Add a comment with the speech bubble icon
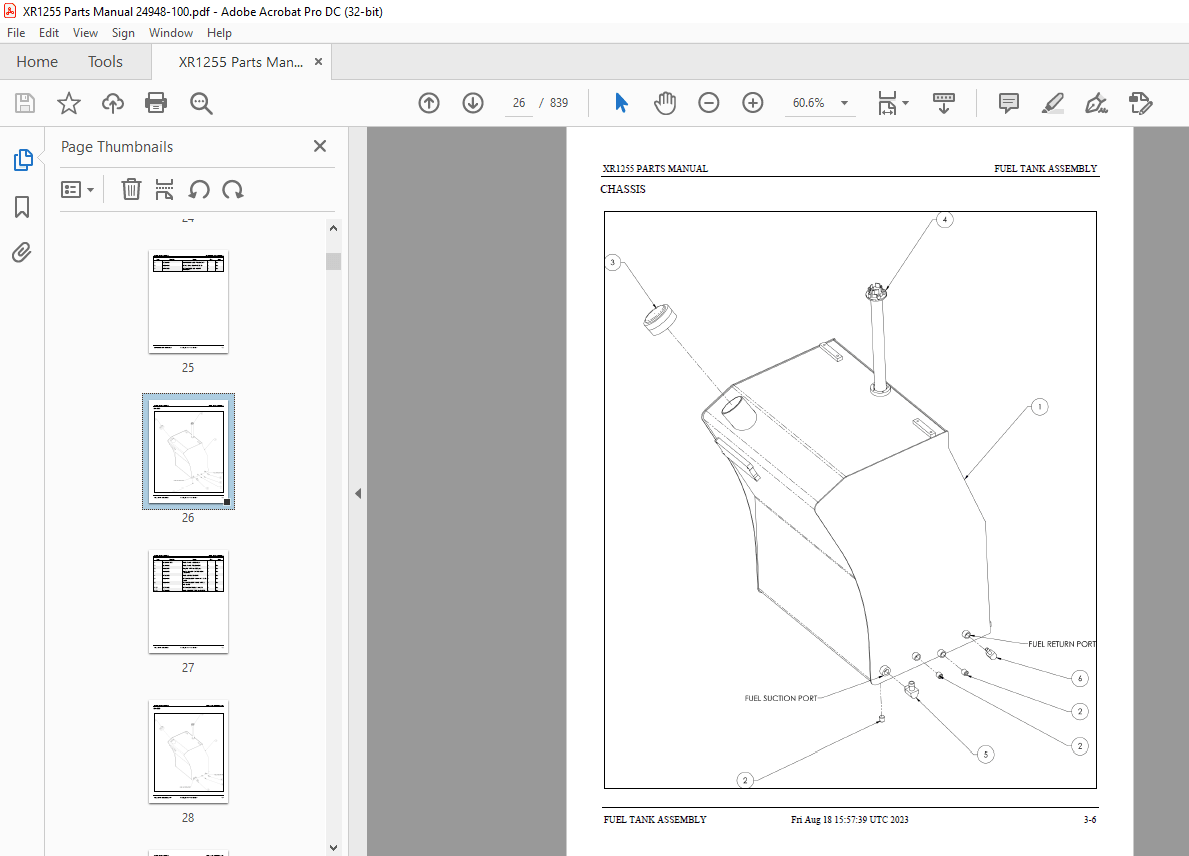 [x=1008, y=103]
